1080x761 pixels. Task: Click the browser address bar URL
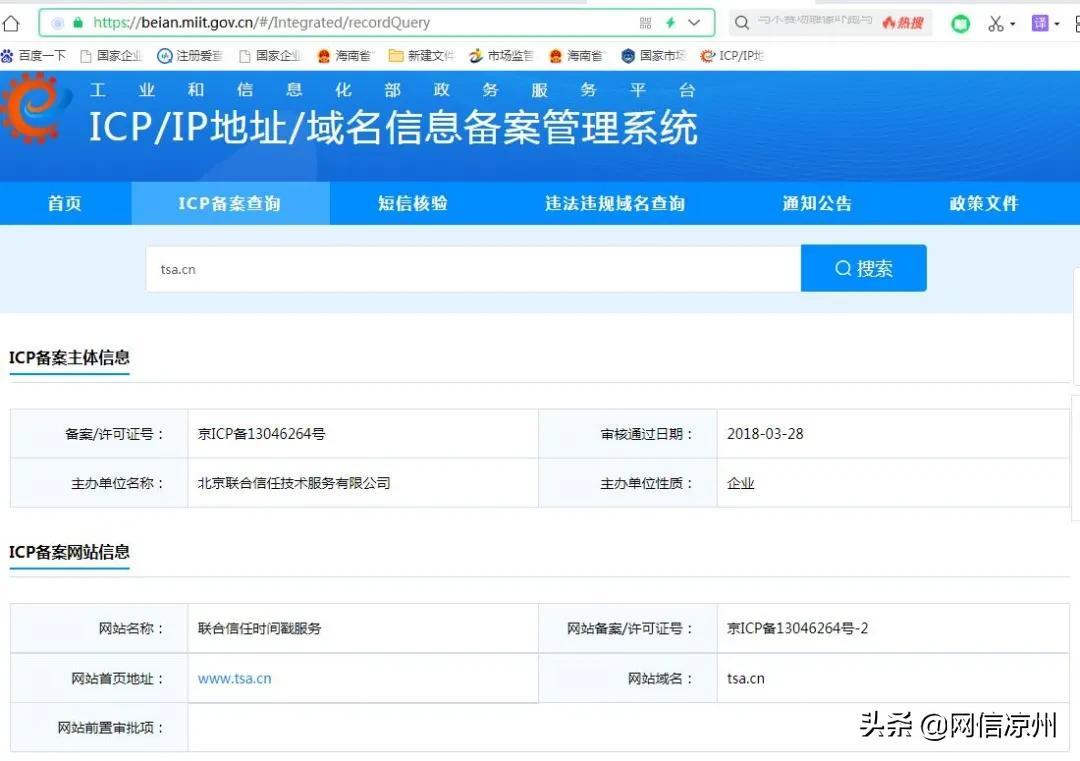261,23
